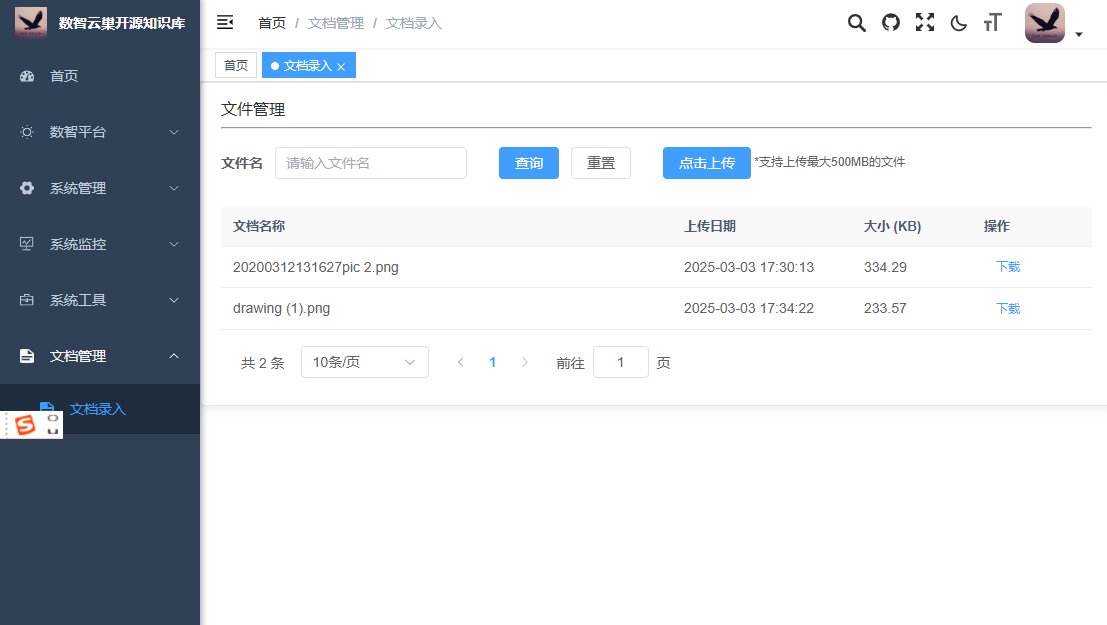Focus the 文件名 input field
This screenshot has width=1107, height=625.
370,163
